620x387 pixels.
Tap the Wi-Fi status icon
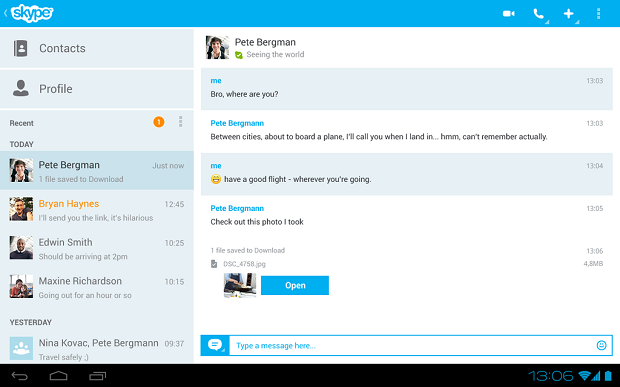[584, 376]
